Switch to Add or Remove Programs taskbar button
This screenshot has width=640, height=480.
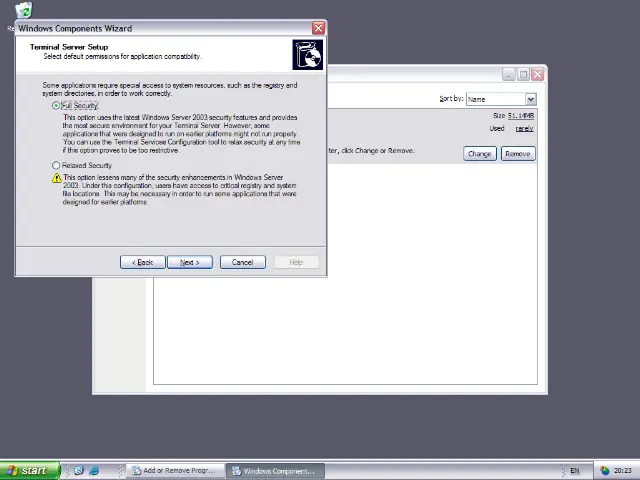click(176, 471)
